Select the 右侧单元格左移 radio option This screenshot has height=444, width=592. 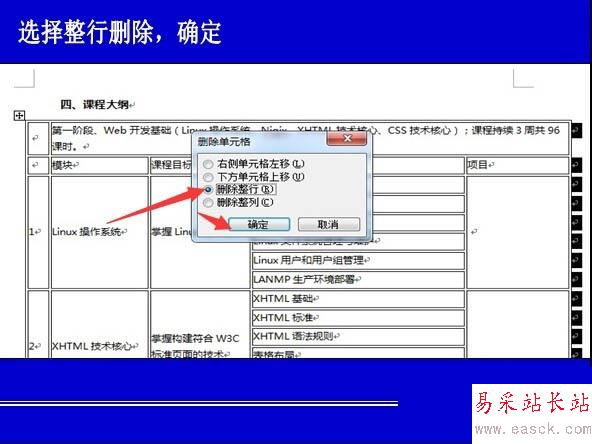click(x=208, y=164)
